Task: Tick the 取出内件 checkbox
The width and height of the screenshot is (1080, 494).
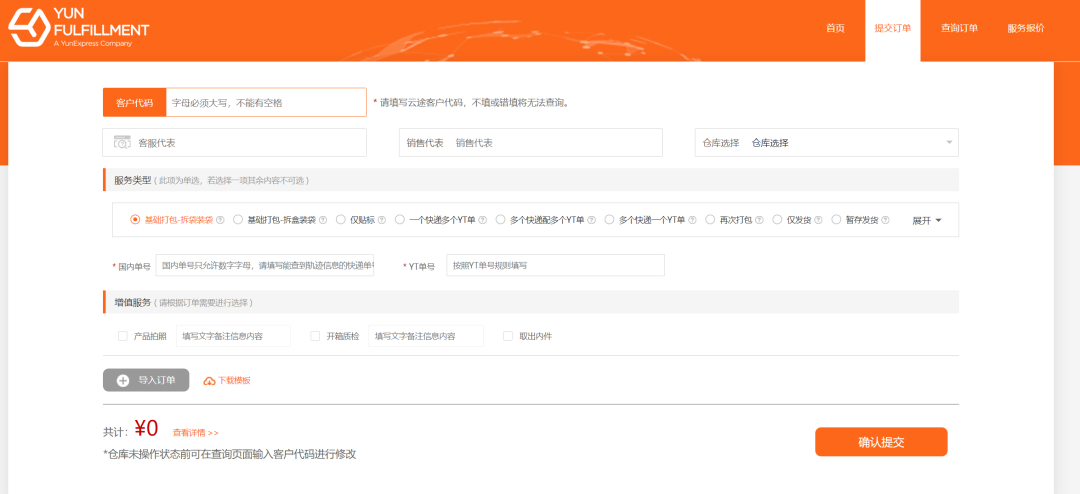Action: [508, 336]
